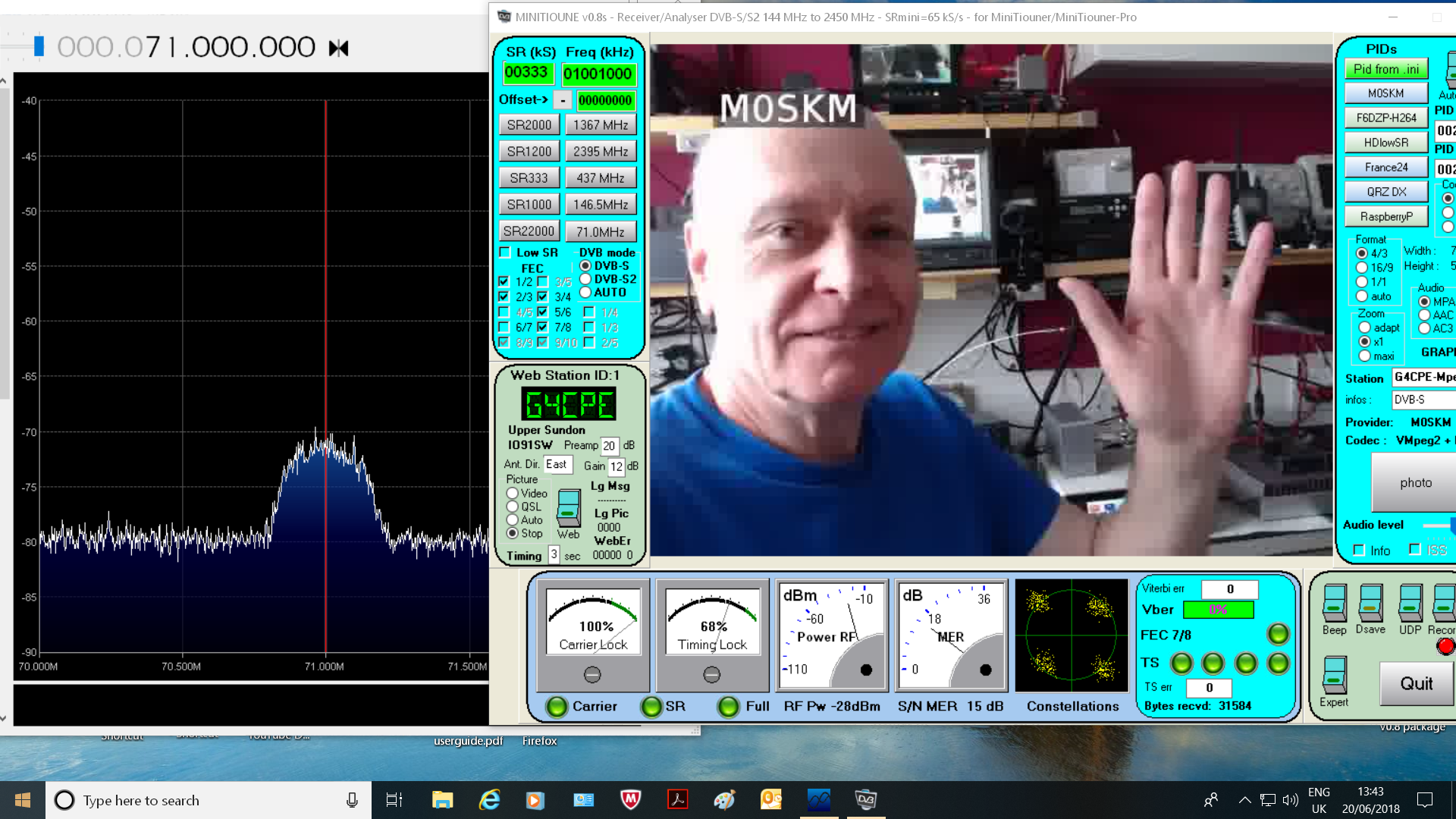1456x819 pixels.
Task: Choose adapt zoom option
Action: [1365, 328]
